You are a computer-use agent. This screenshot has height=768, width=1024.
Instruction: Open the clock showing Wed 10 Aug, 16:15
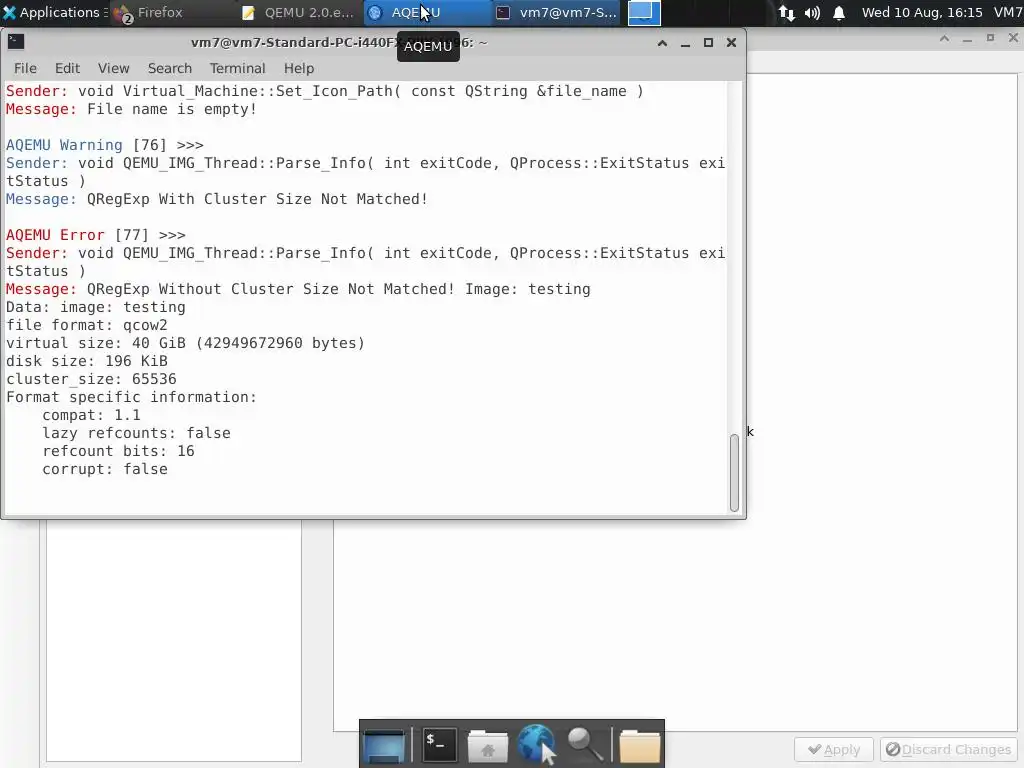tap(922, 12)
